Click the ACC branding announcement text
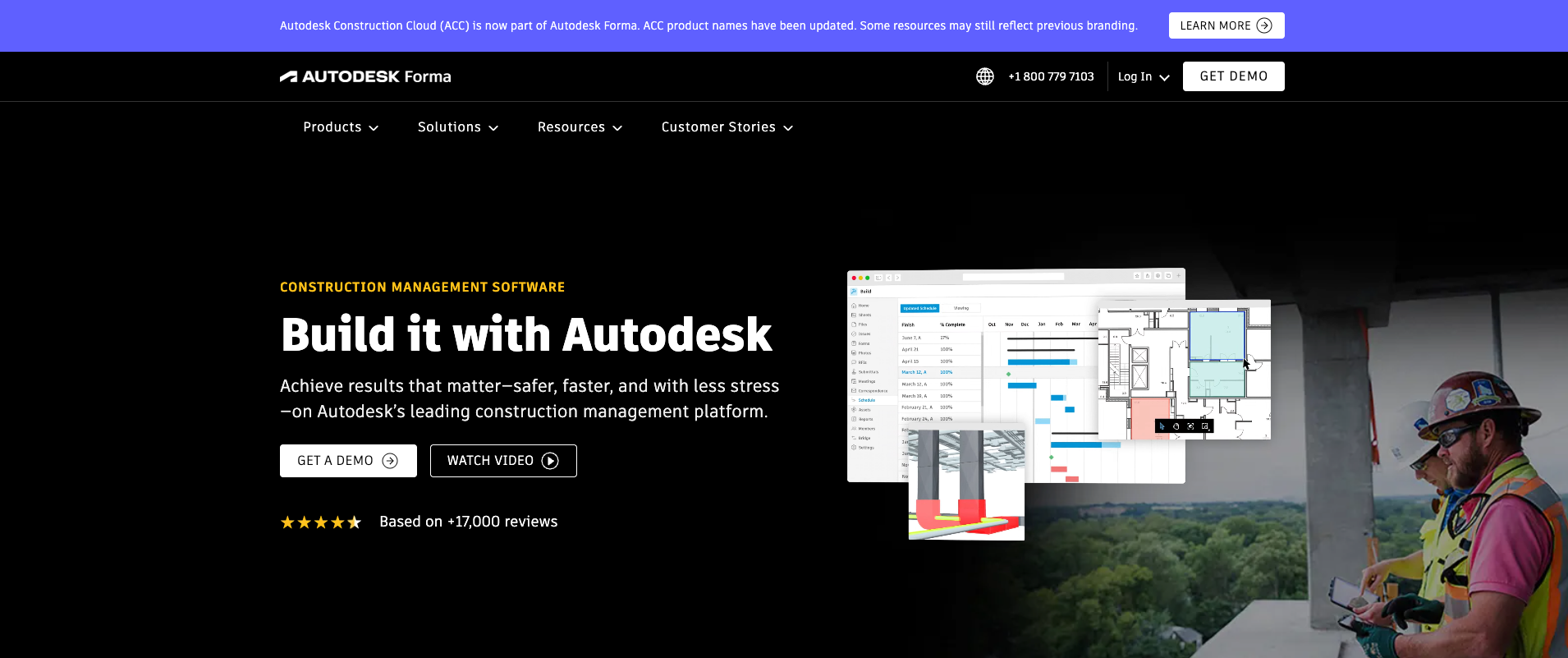Screen dimensions: 1568x658 pos(708,25)
